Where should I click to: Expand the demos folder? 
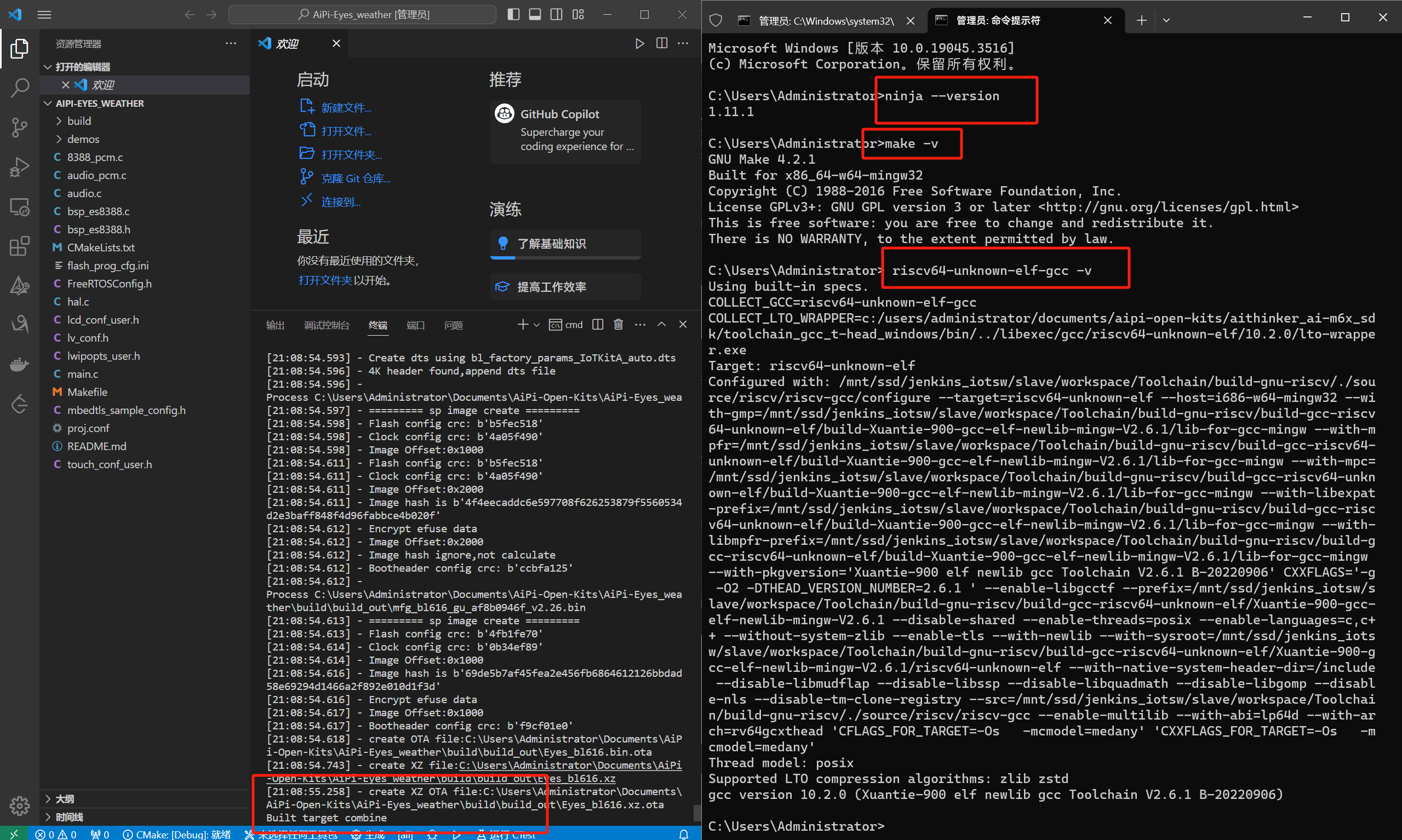[59, 139]
